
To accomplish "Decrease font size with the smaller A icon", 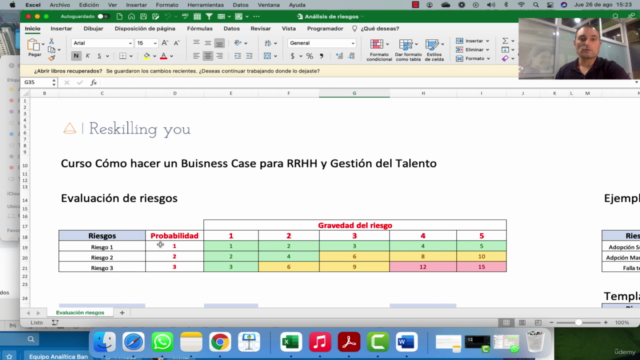I will click(176, 43).
